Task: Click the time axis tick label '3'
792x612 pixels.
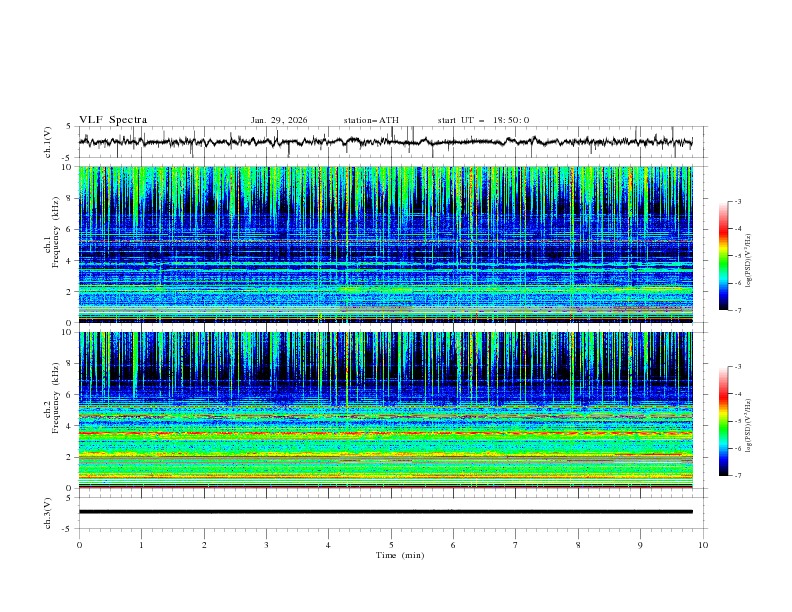Action: 266,545
